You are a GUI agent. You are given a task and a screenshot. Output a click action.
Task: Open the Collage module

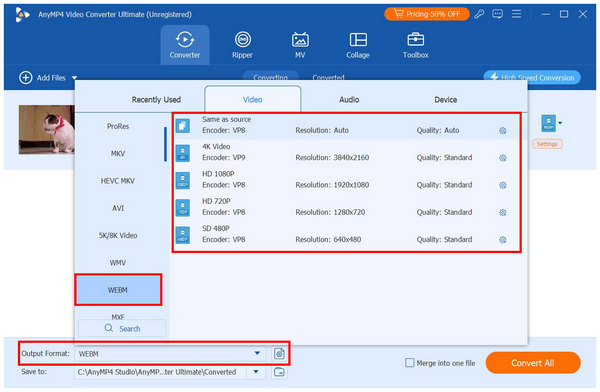[x=358, y=45]
